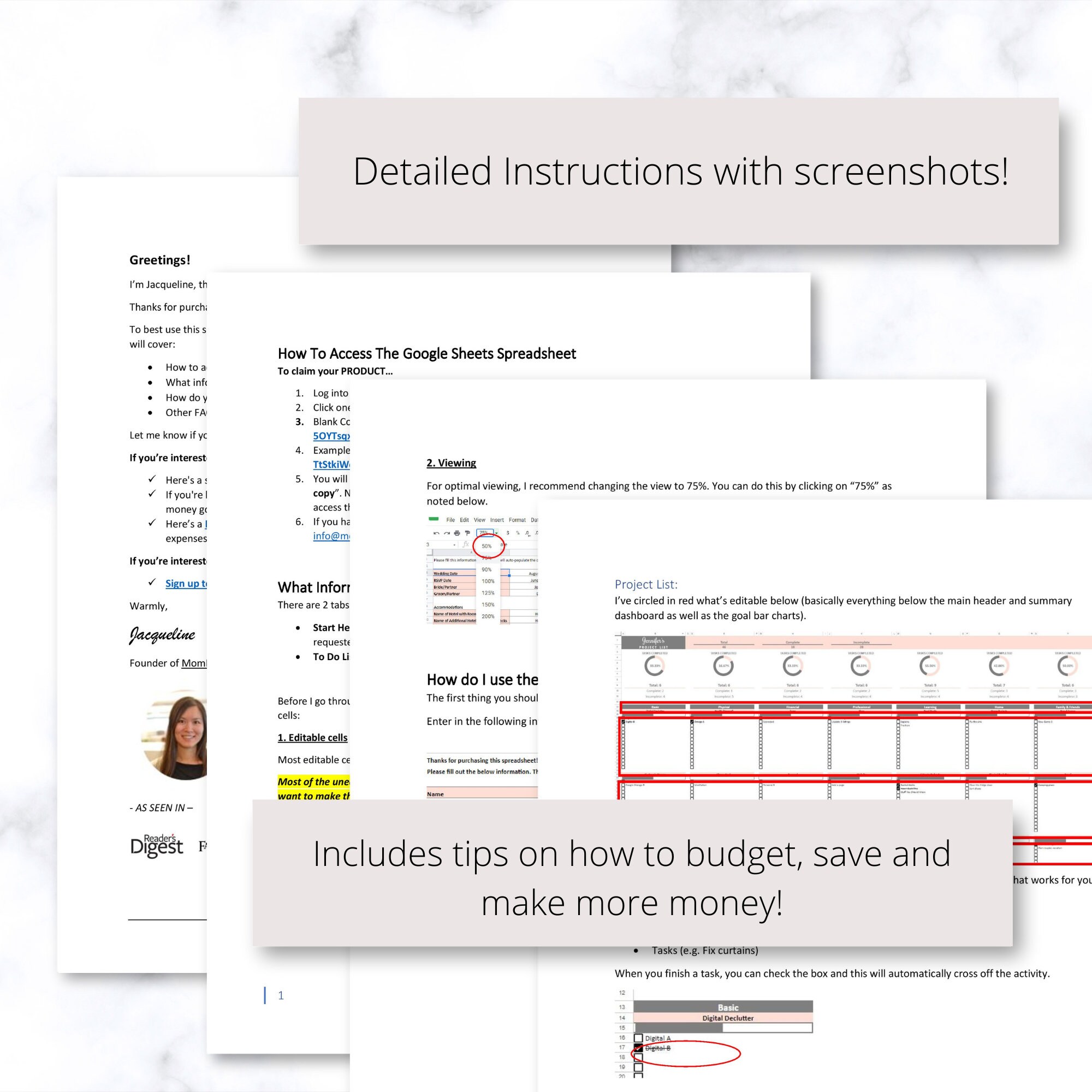The width and height of the screenshot is (1092, 1092).
Task: Click the green zoom dropdown arrow
Action: click(x=497, y=533)
